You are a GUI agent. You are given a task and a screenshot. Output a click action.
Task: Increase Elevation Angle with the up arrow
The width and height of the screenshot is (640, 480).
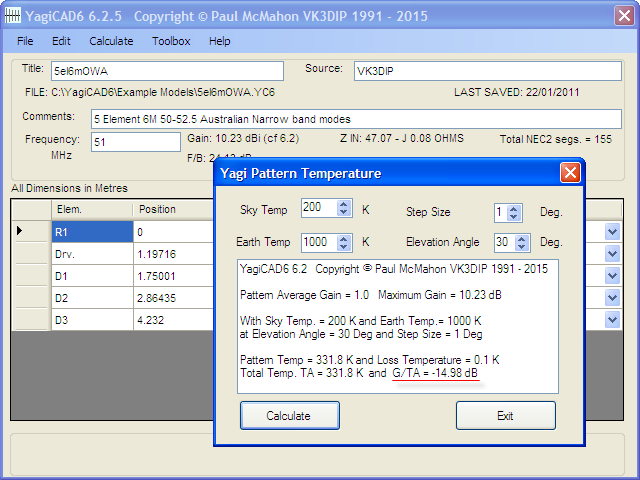(x=521, y=239)
